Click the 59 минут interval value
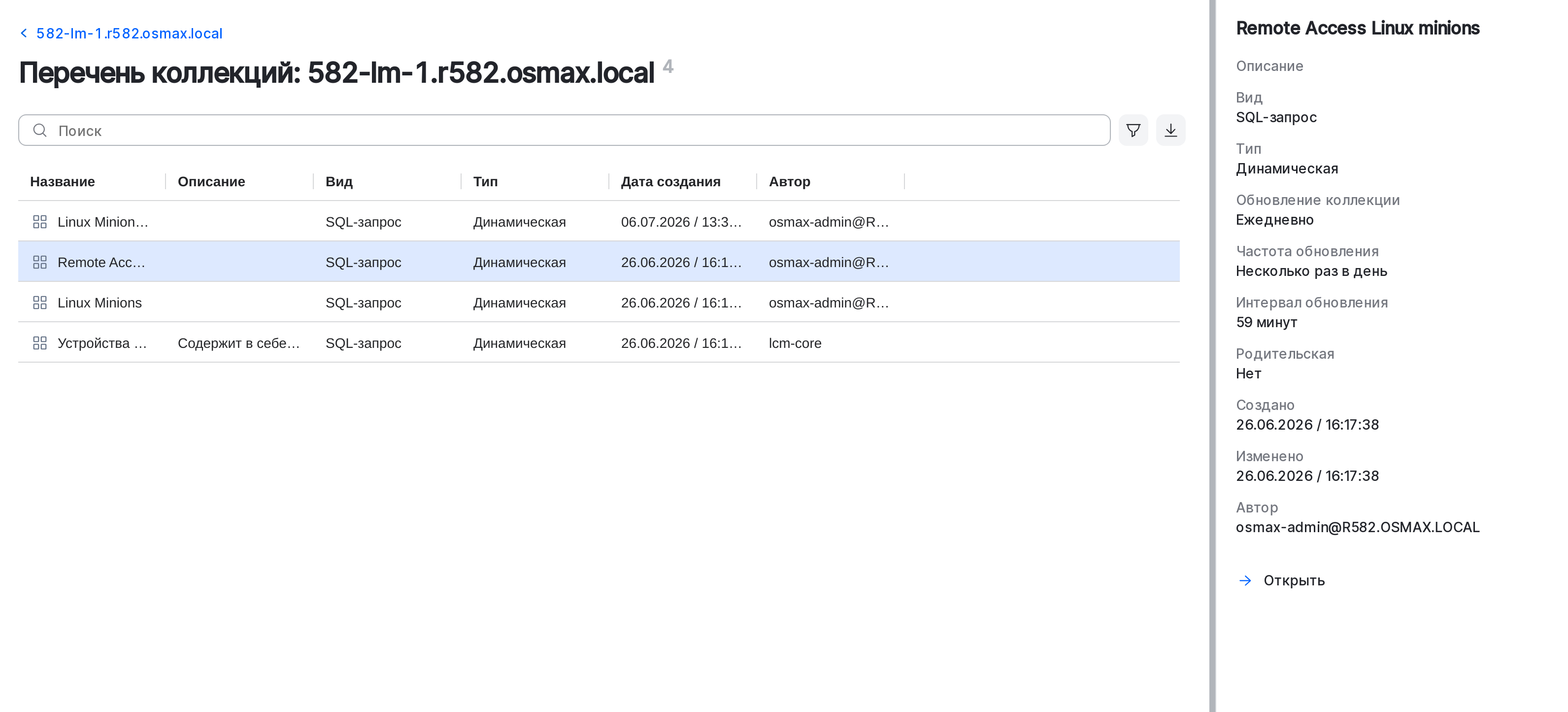The height and width of the screenshot is (712, 1568). pos(1266,322)
